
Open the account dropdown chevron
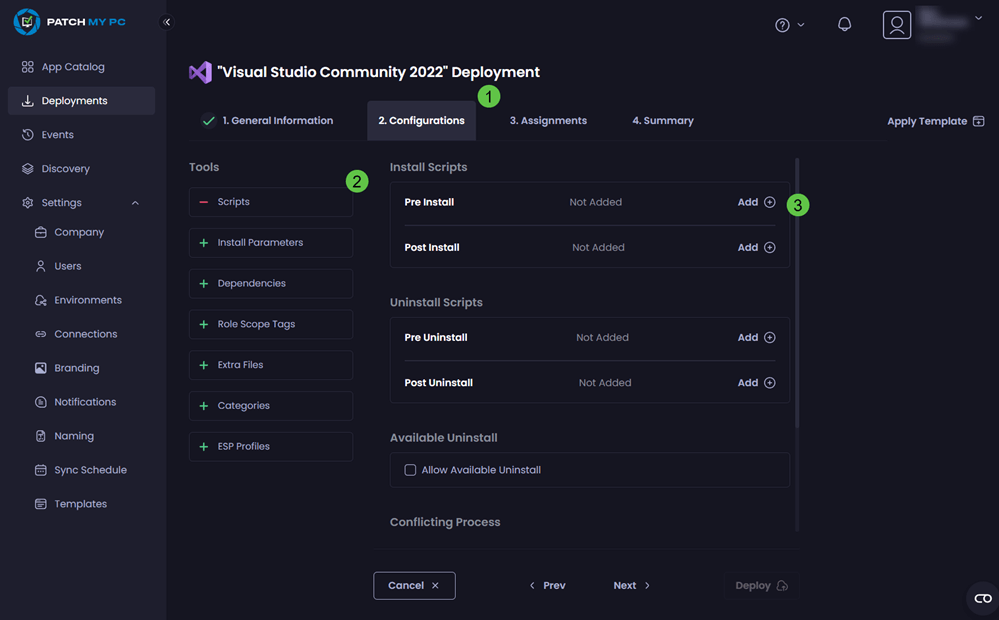pos(979,18)
